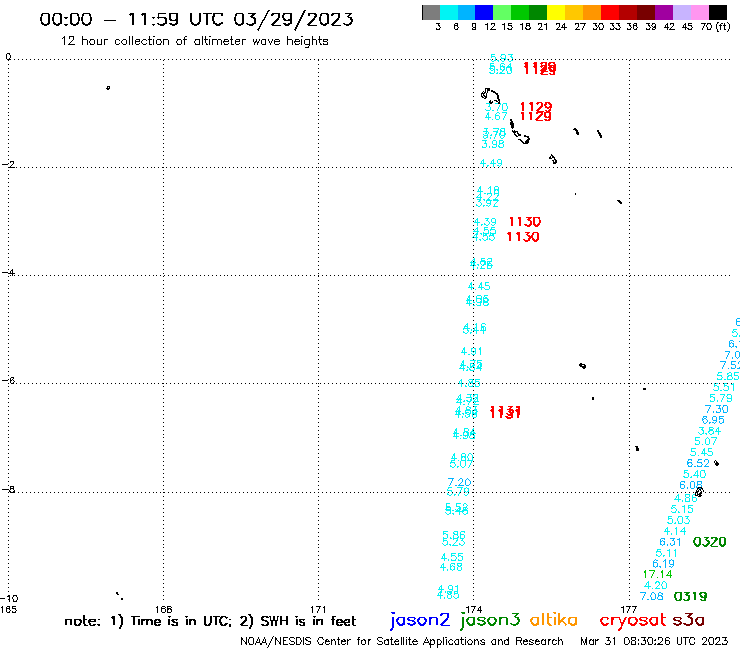Screen dimensions: 740x650
Task: Click the 4.45 wave height reading
Action: [x=479, y=287]
